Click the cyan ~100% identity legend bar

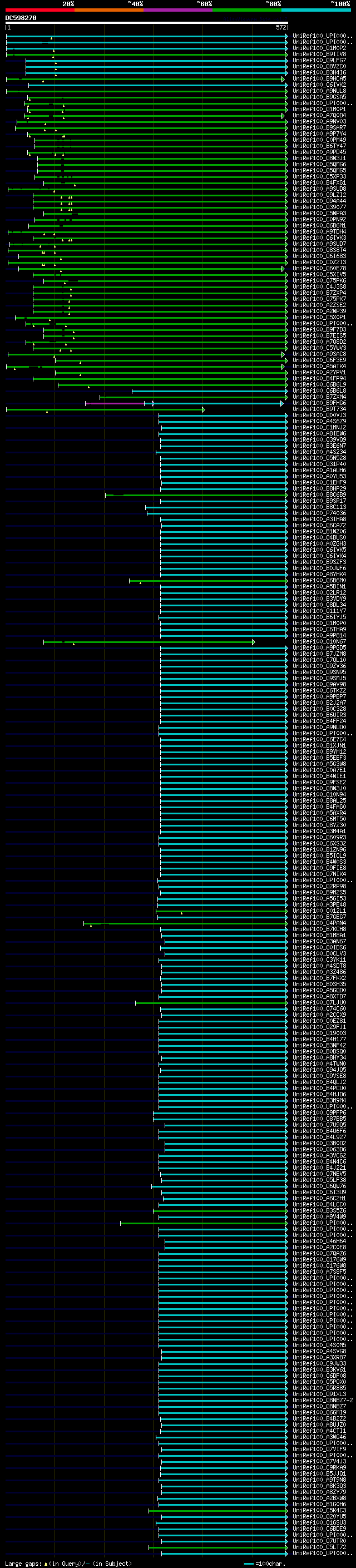(x=316, y=11)
